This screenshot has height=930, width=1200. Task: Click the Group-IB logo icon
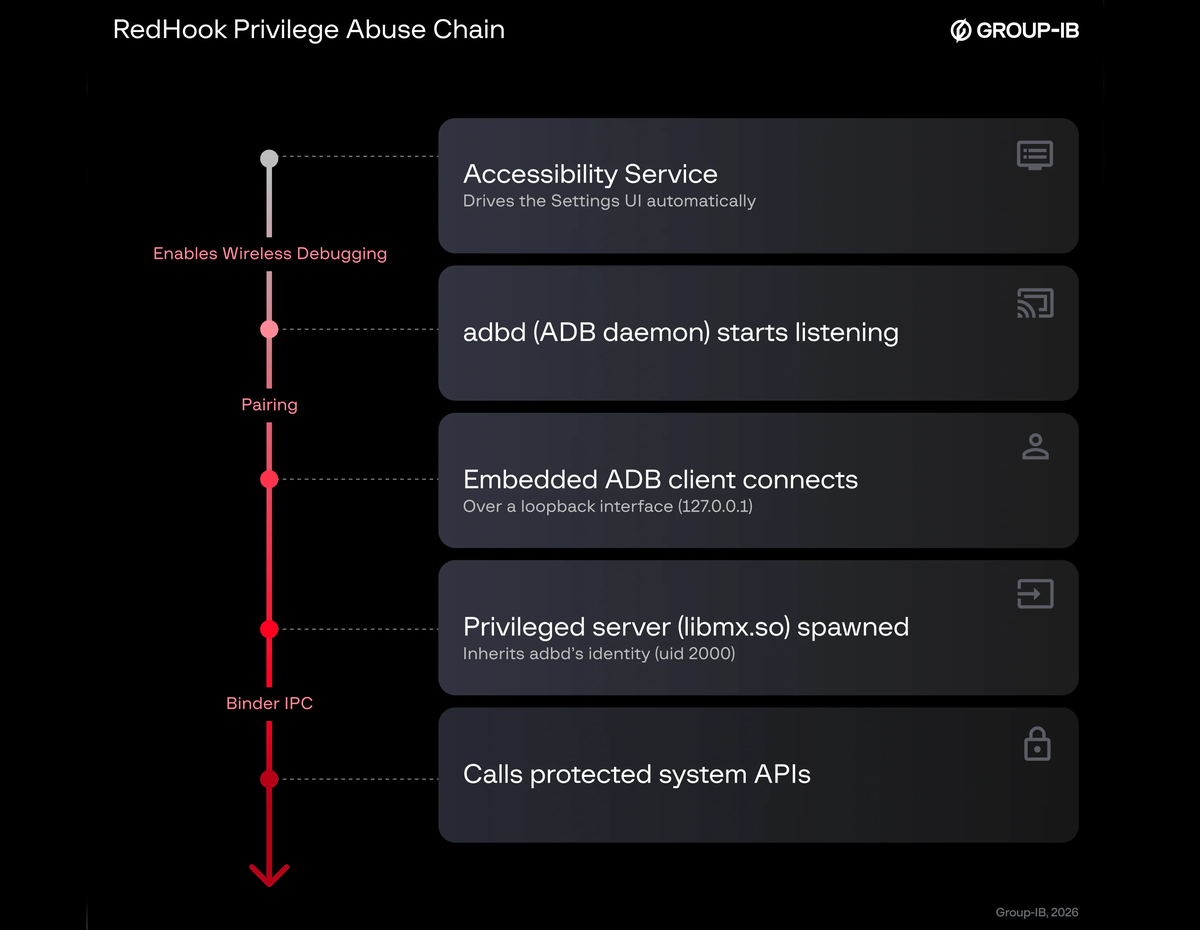960,31
